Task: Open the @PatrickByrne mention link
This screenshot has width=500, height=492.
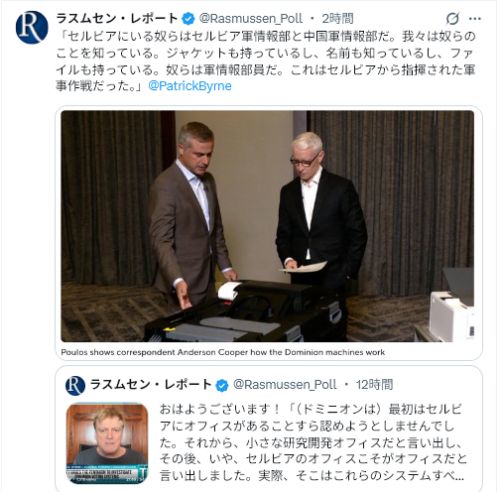Action: tap(190, 86)
